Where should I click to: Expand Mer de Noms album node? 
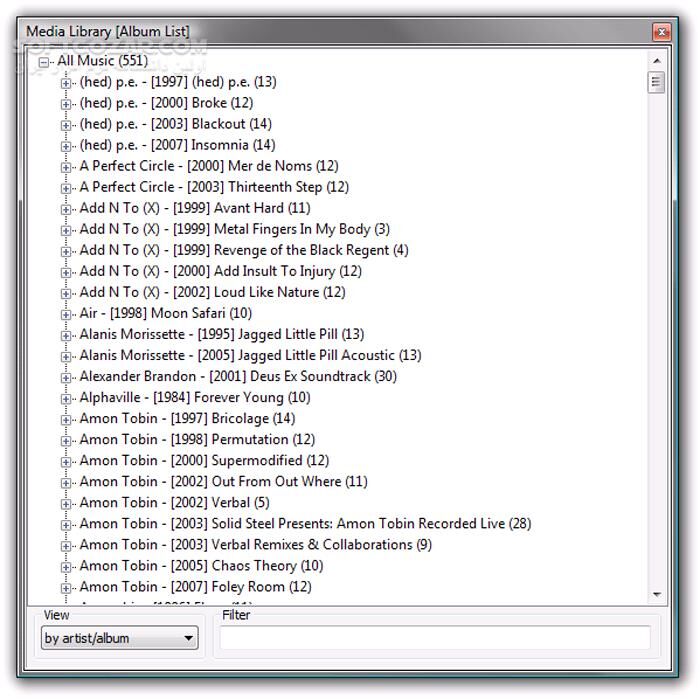66,167
